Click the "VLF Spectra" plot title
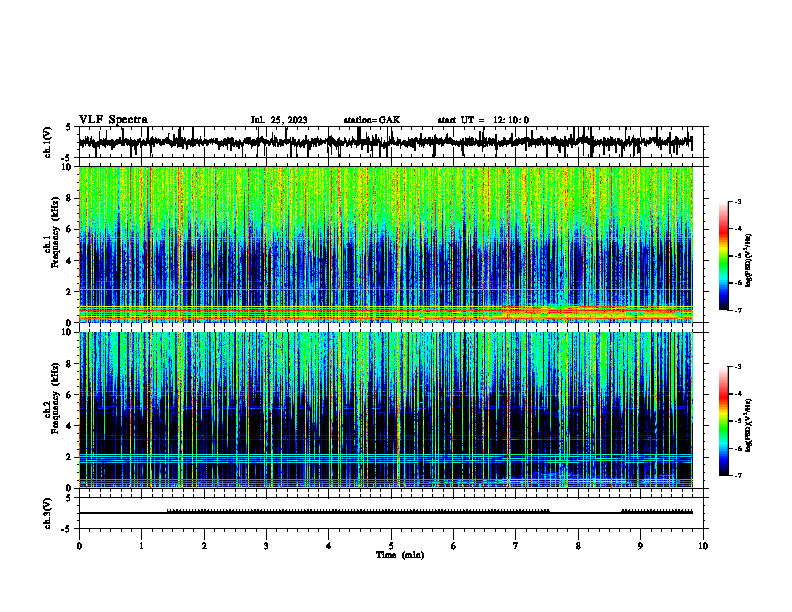792x612 pixels. (113, 120)
